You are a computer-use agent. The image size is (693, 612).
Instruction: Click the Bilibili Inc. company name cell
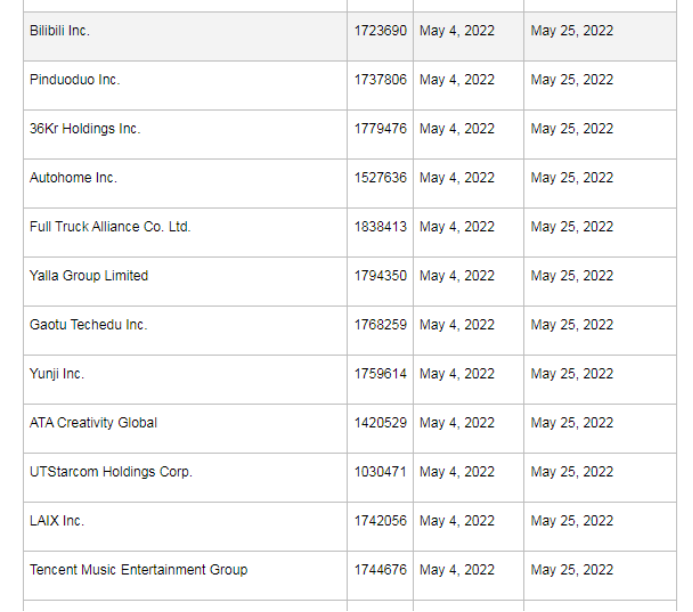click(x=60, y=31)
